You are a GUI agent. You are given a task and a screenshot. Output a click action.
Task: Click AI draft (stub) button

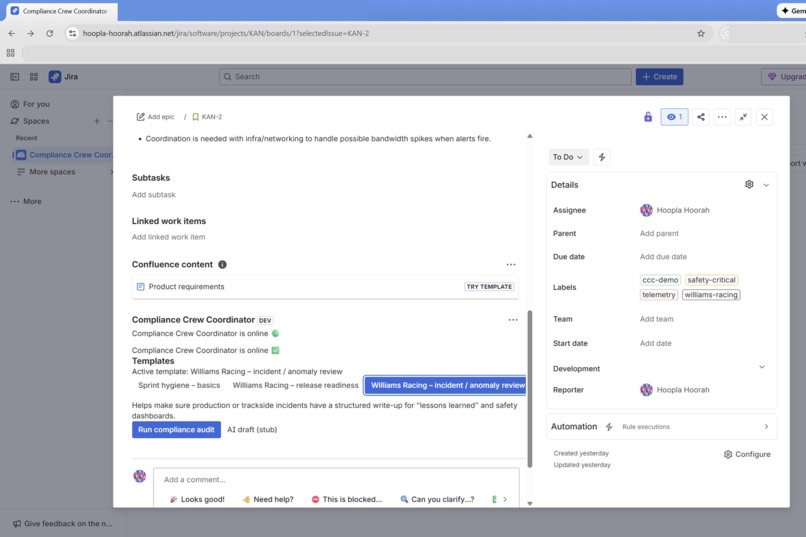[x=252, y=430]
